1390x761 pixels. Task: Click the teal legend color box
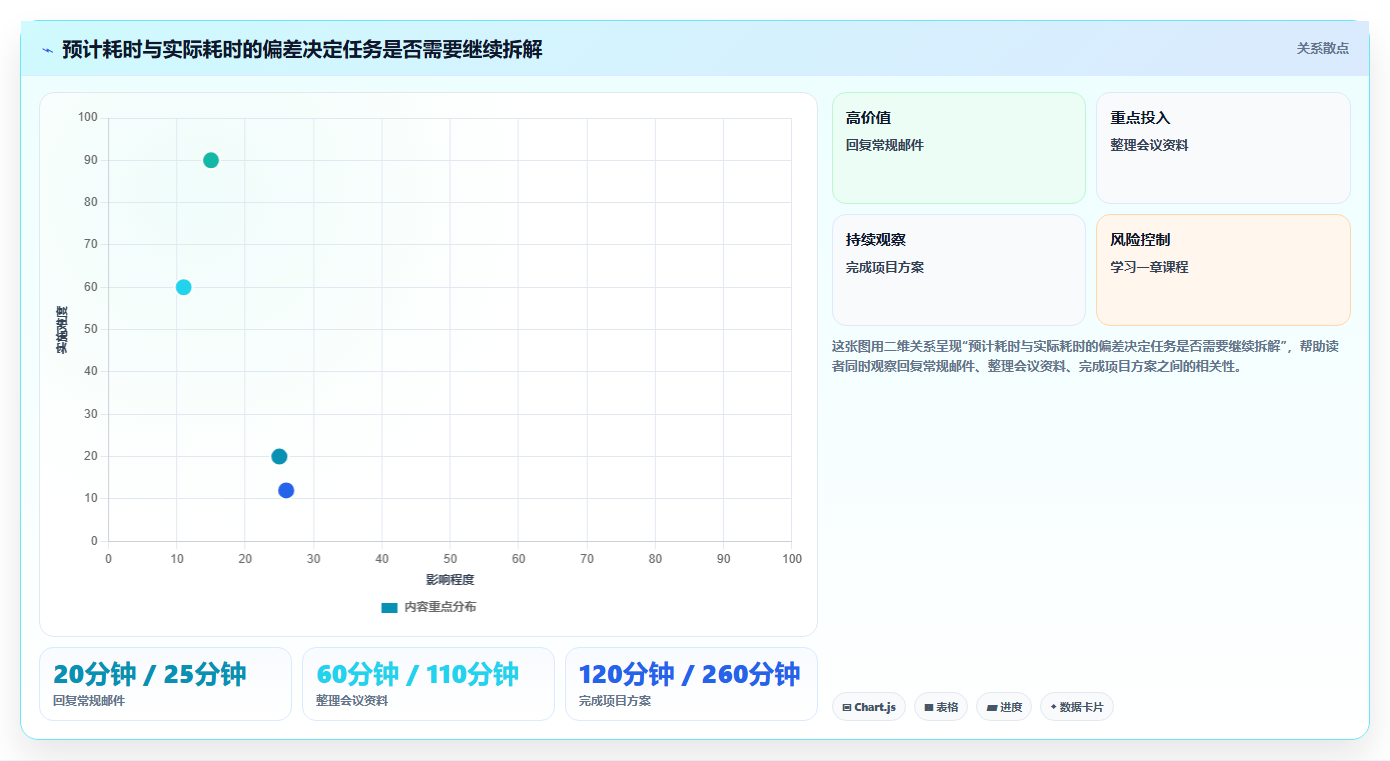tap(390, 607)
